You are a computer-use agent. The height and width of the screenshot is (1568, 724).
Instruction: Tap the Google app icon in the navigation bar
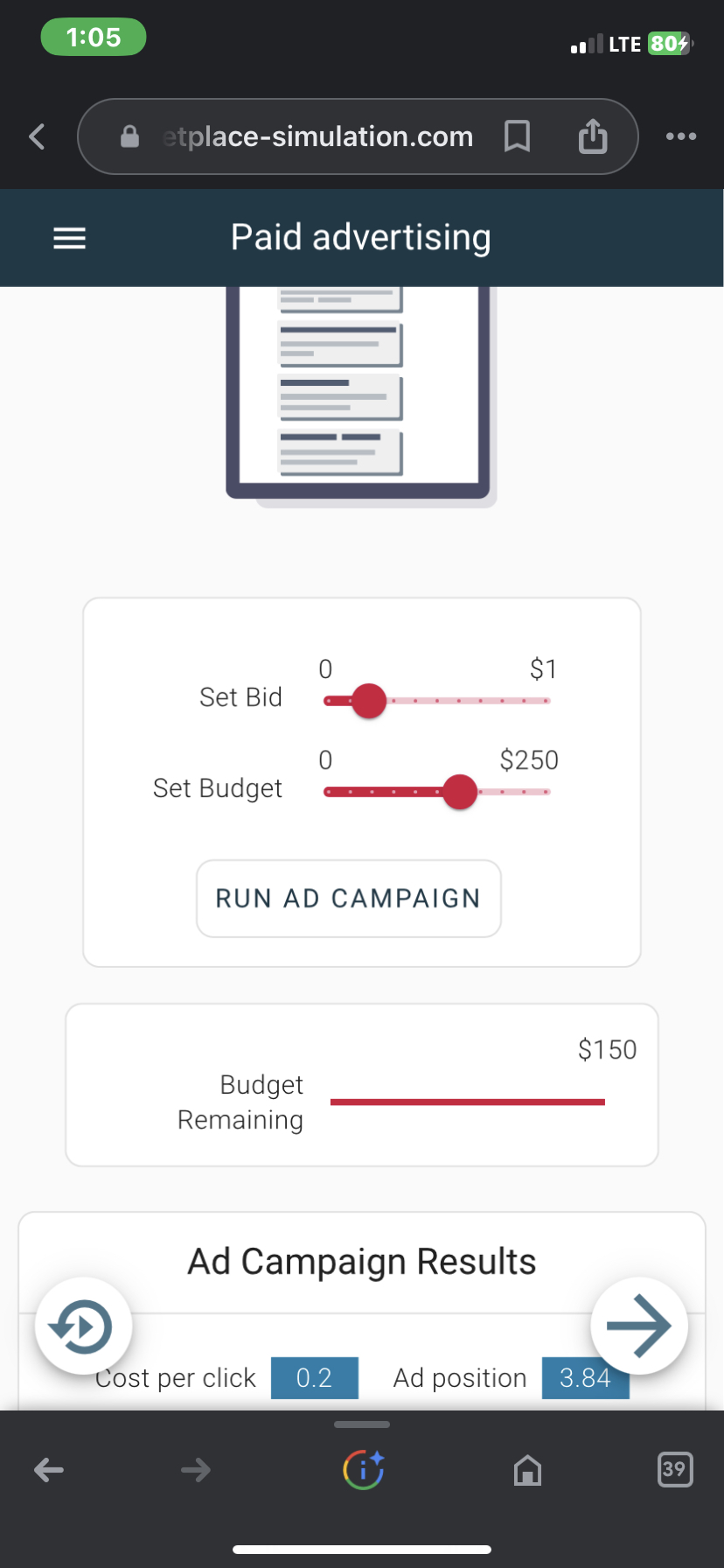362,1470
